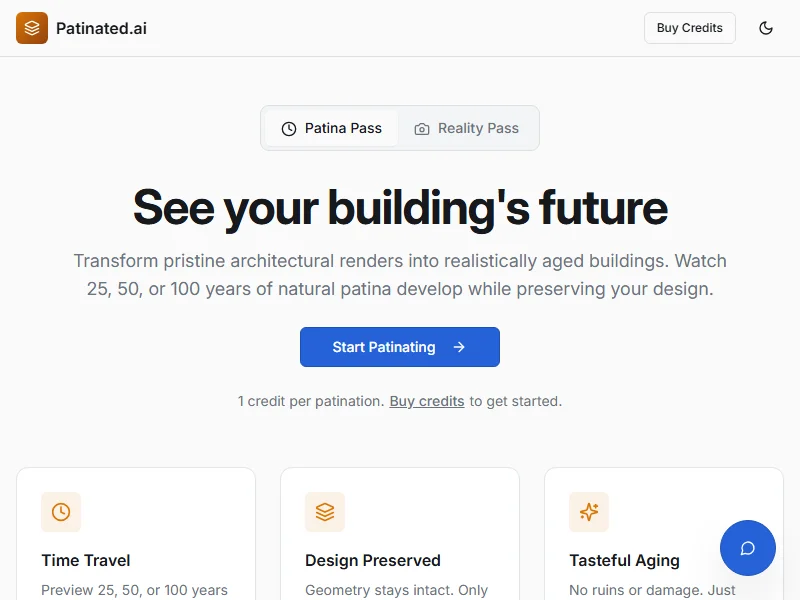800x600 pixels.
Task: Click the See your building's future headline
Action: pyautogui.click(x=400, y=207)
